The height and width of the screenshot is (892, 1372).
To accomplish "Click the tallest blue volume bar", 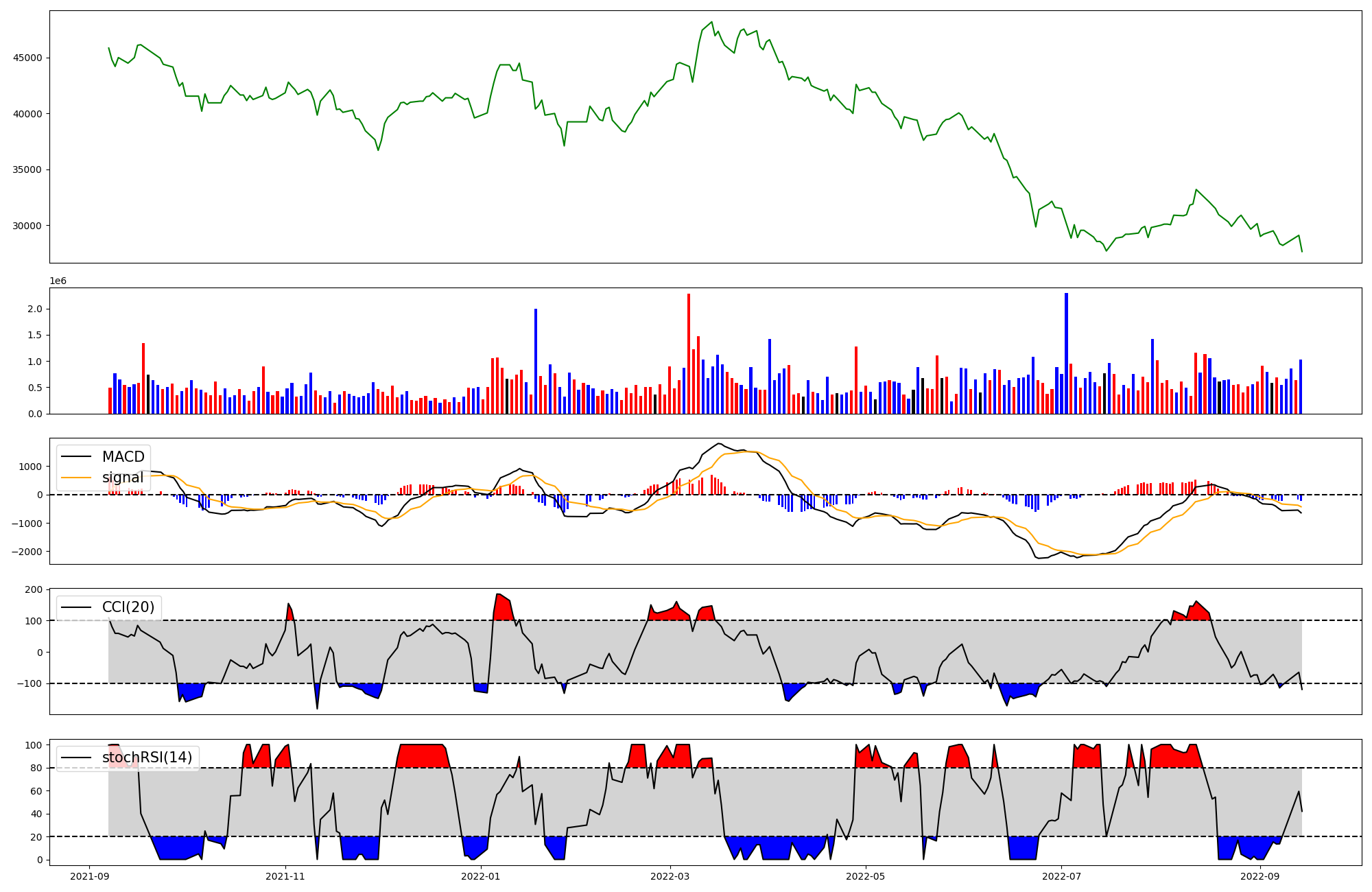I will (x=1066, y=353).
